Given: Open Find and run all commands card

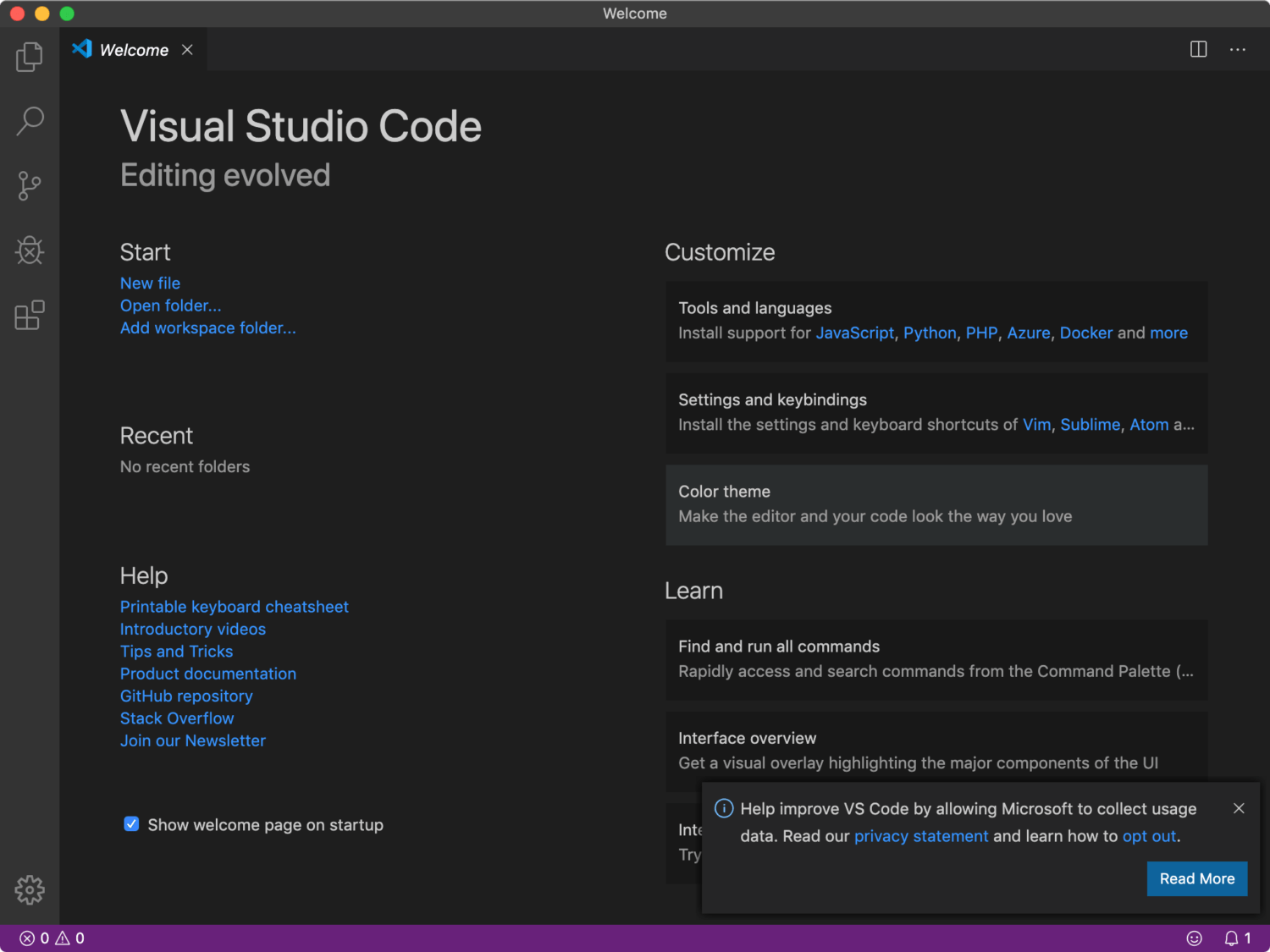Looking at the screenshot, I should click(936, 659).
